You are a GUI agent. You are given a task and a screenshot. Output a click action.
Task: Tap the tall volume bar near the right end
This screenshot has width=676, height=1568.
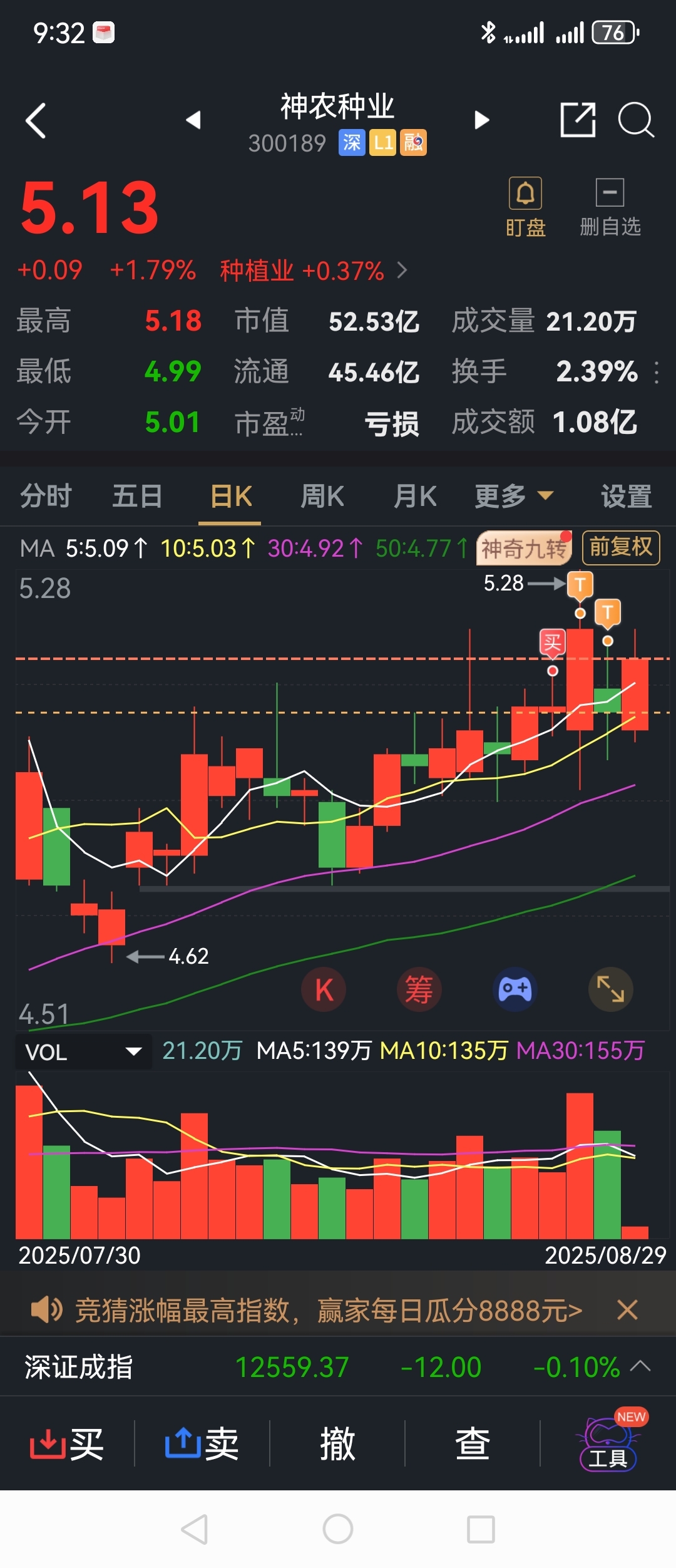(580, 1165)
